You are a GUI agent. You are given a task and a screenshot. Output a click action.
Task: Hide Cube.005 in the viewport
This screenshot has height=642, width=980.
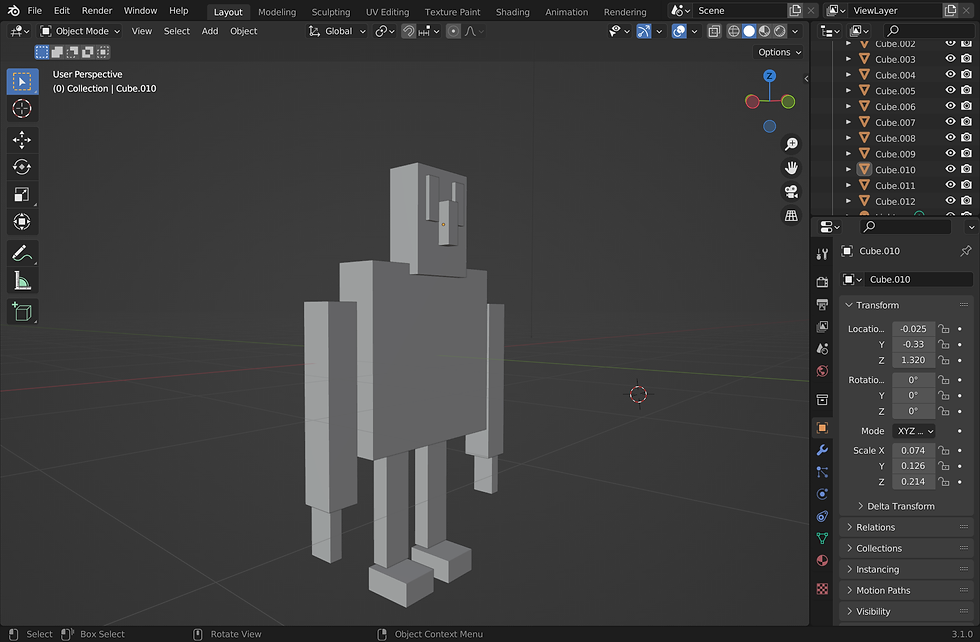point(950,91)
